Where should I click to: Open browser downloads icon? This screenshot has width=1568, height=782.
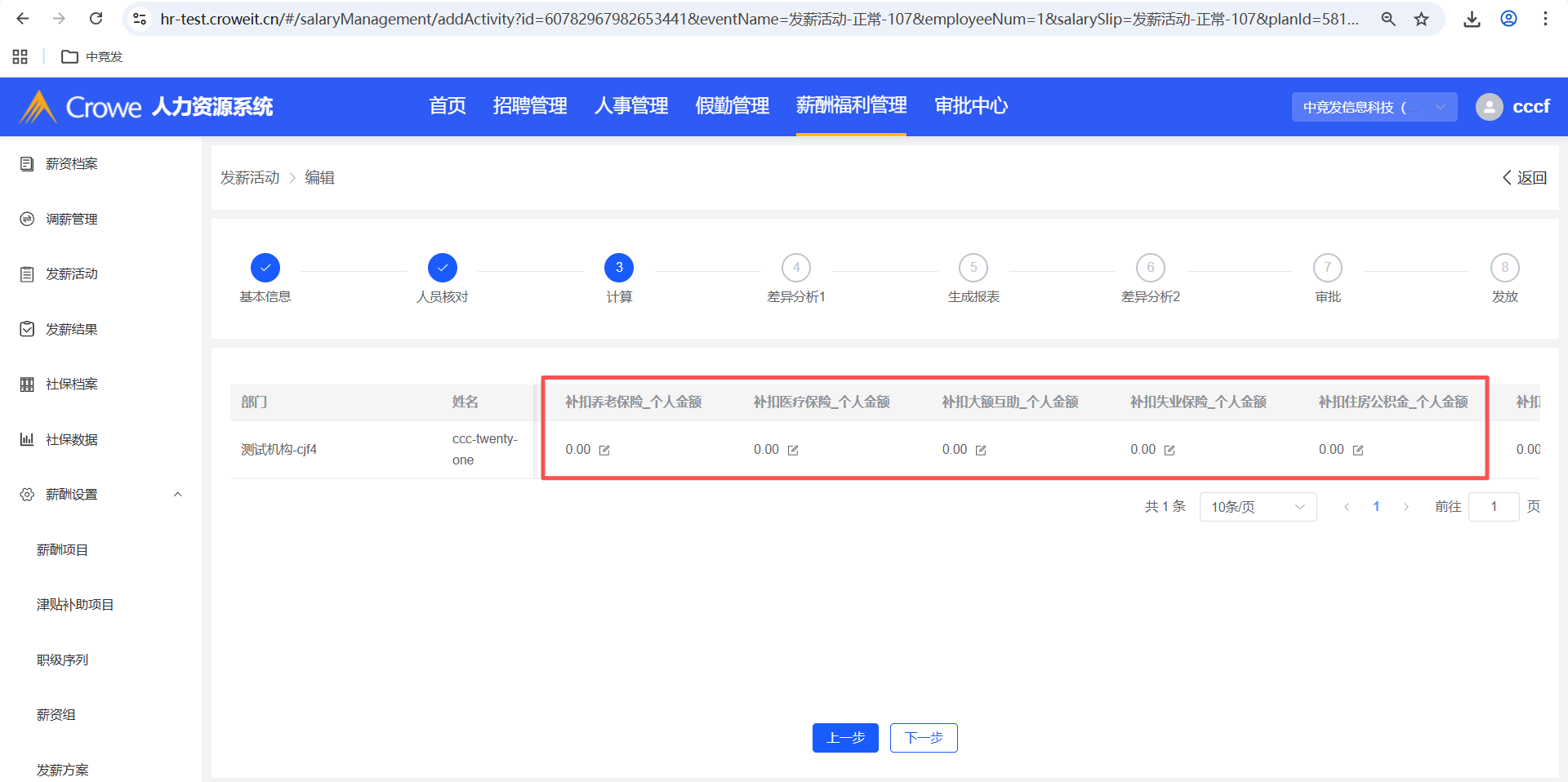pyautogui.click(x=1472, y=19)
